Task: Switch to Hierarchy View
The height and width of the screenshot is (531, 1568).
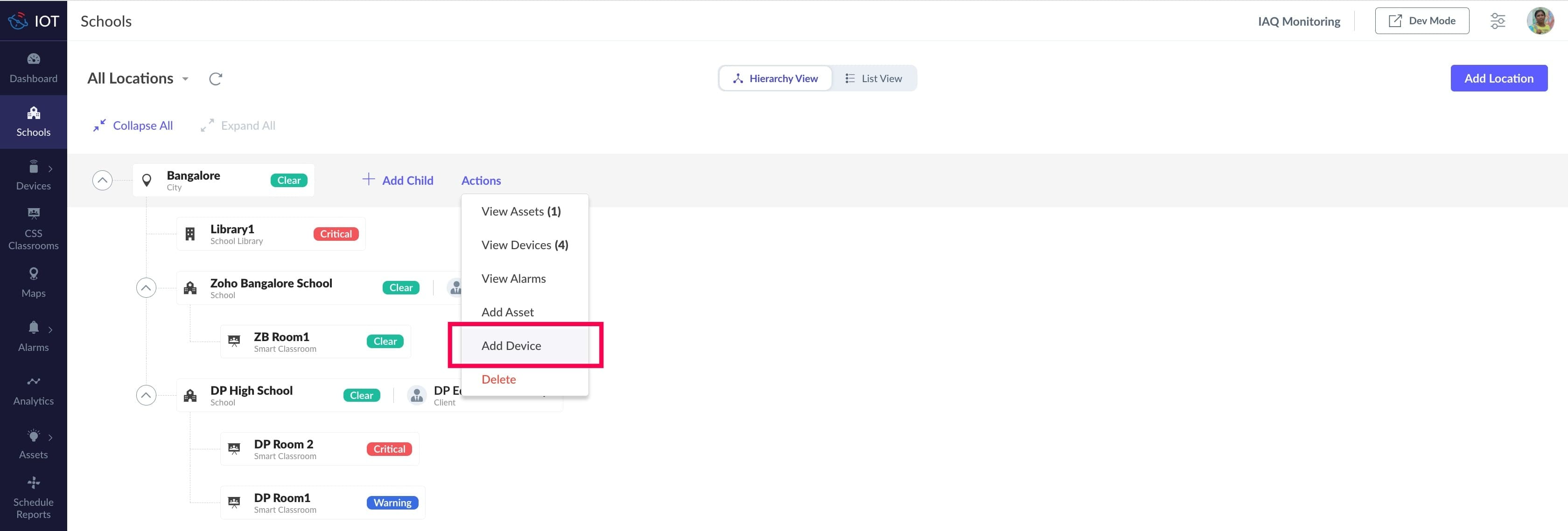Action: 775,78
